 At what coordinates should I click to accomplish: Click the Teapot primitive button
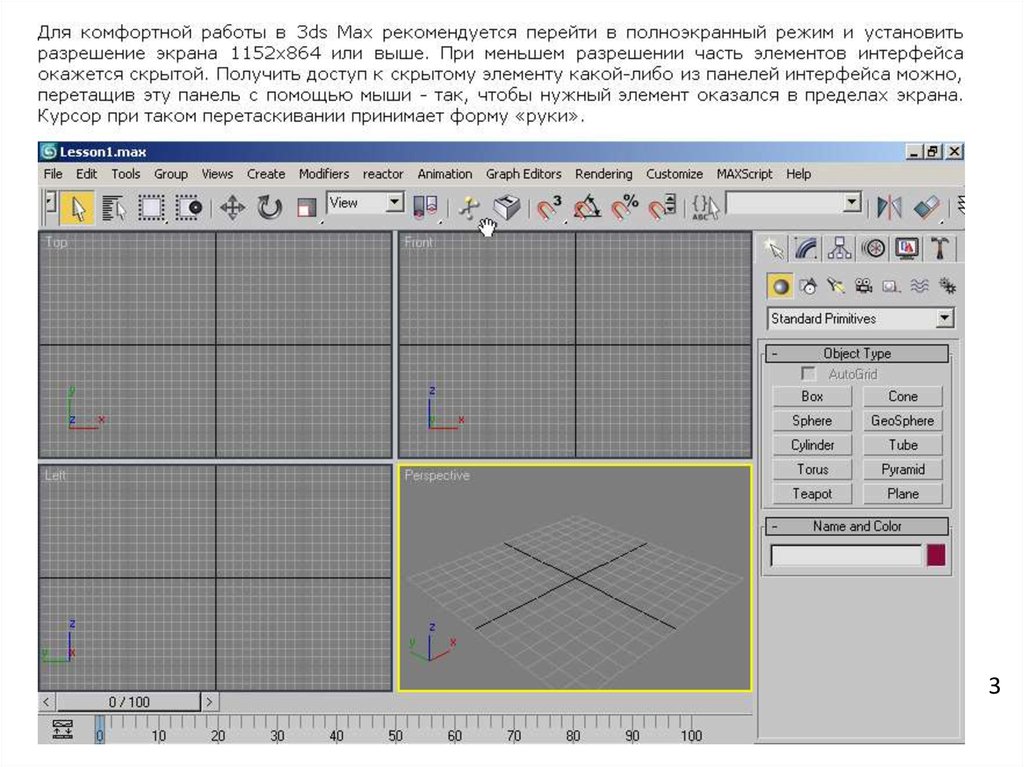pos(812,493)
